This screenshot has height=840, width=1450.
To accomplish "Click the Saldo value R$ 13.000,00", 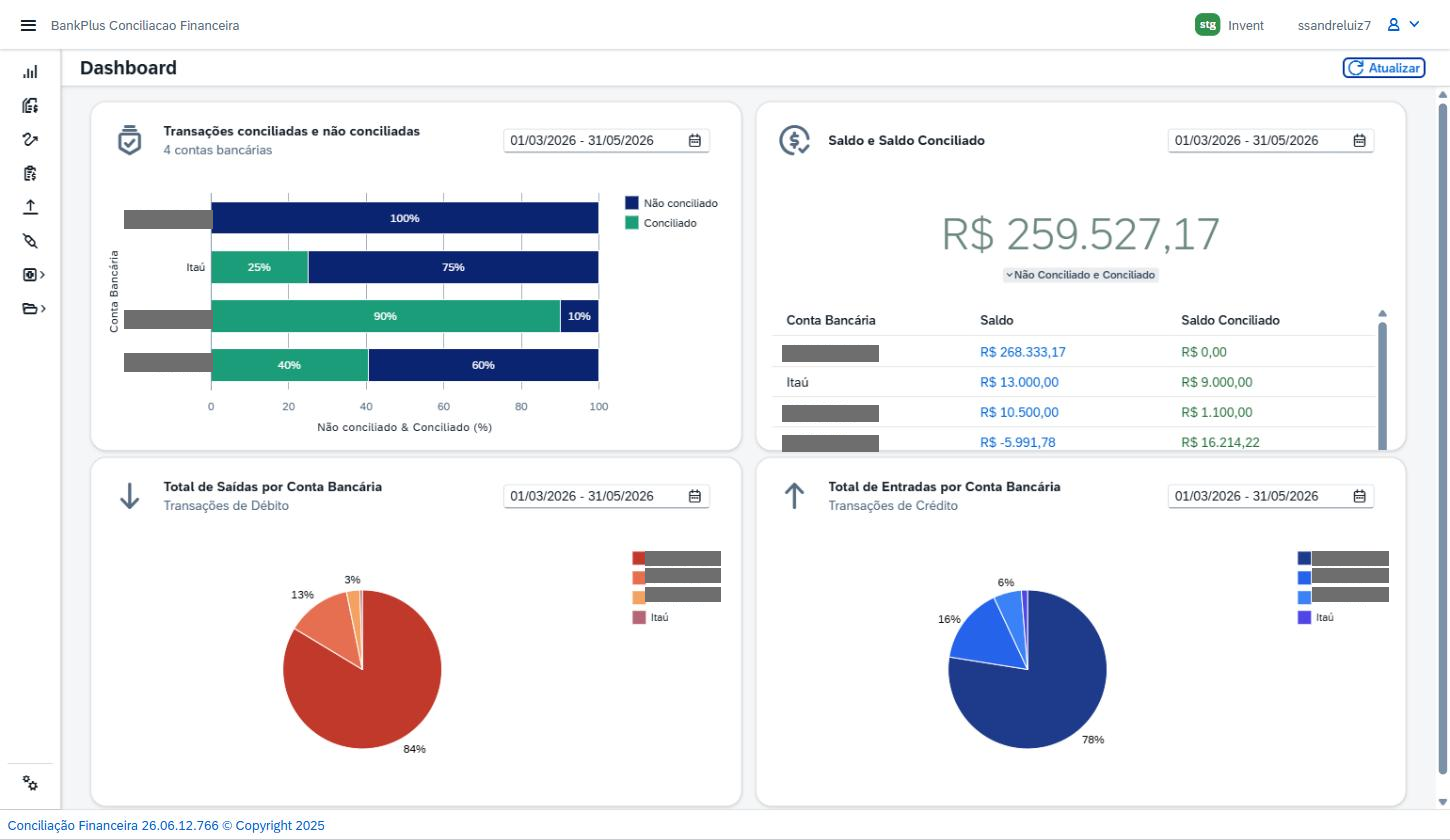I will click(1019, 382).
